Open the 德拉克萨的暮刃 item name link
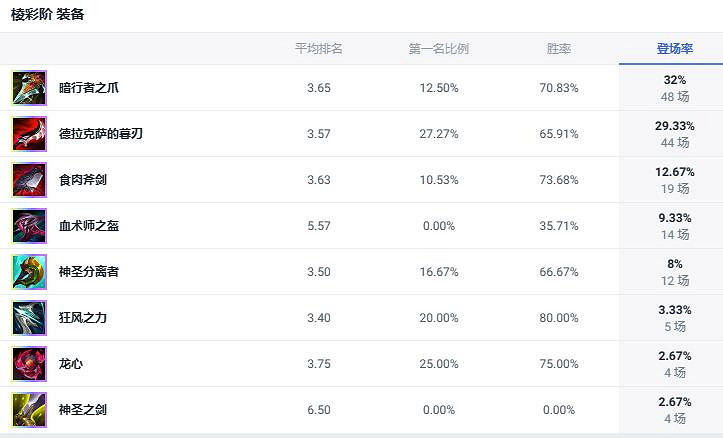The image size is (723, 438). (101, 134)
